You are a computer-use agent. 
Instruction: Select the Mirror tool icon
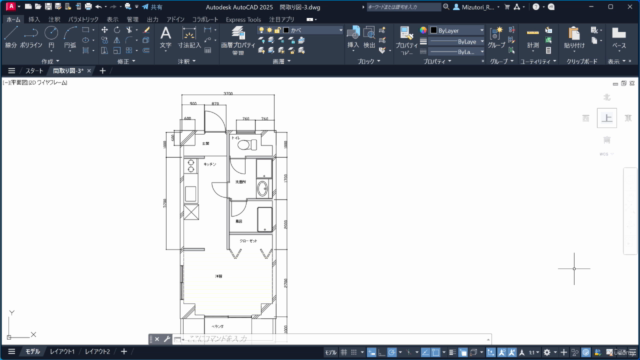(117, 40)
